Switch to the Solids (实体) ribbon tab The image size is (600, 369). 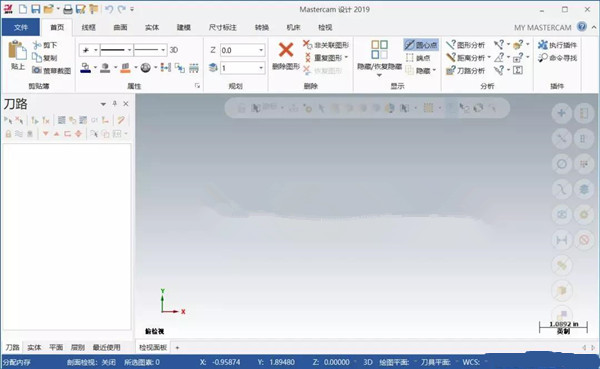coord(152,27)
